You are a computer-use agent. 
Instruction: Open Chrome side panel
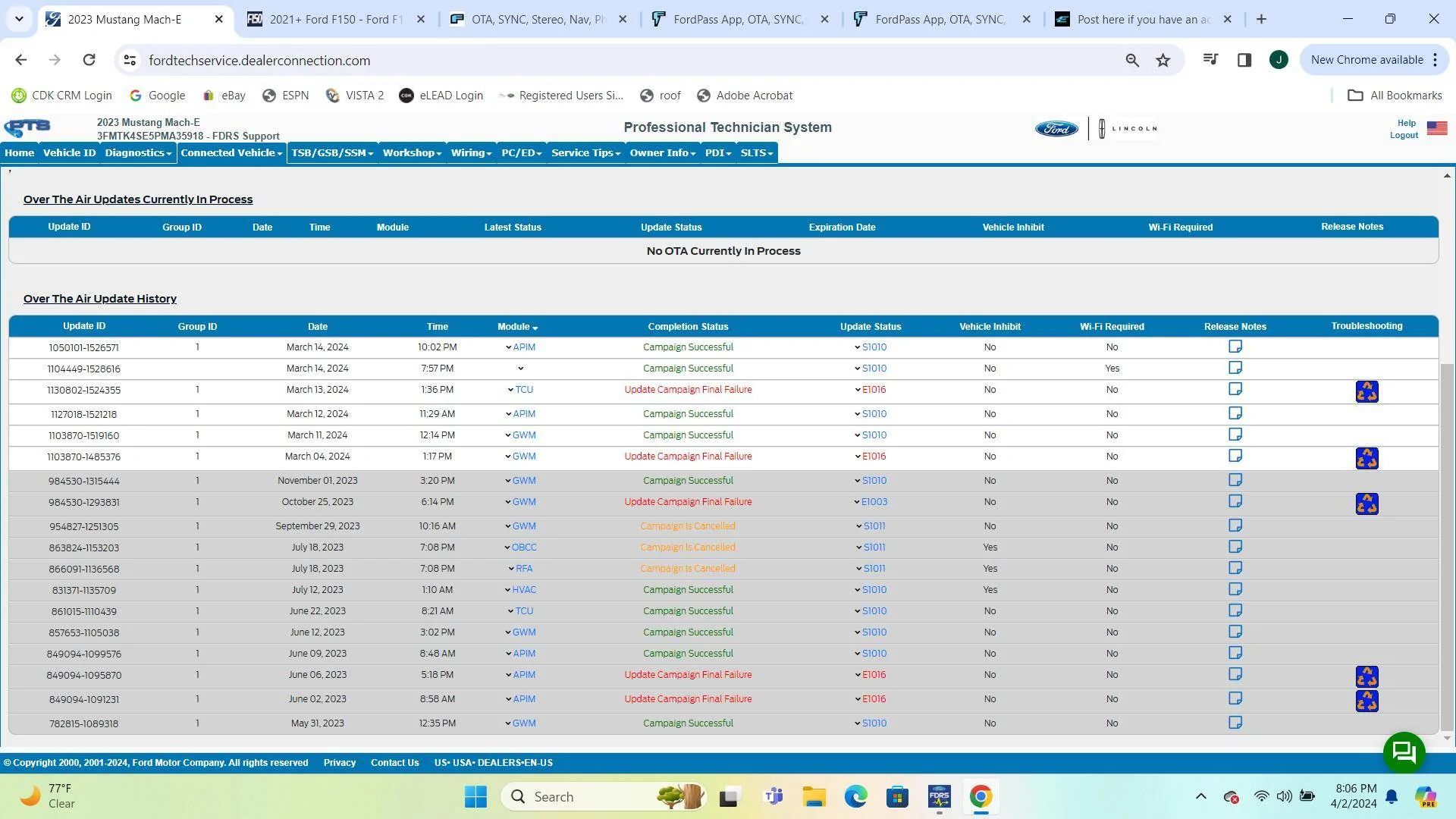1244,60
